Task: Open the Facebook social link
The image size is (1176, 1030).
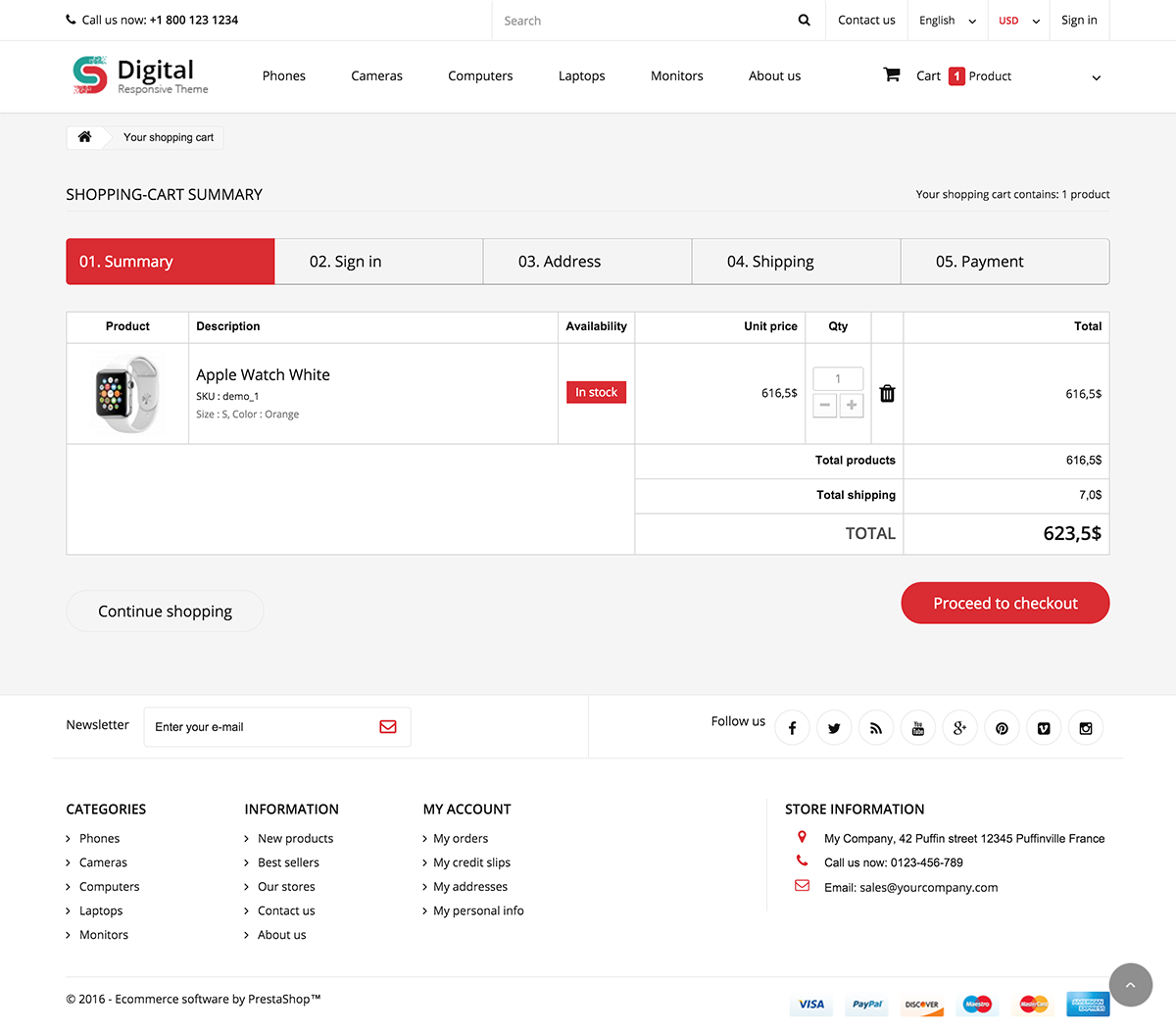Action: pos(792,728)
